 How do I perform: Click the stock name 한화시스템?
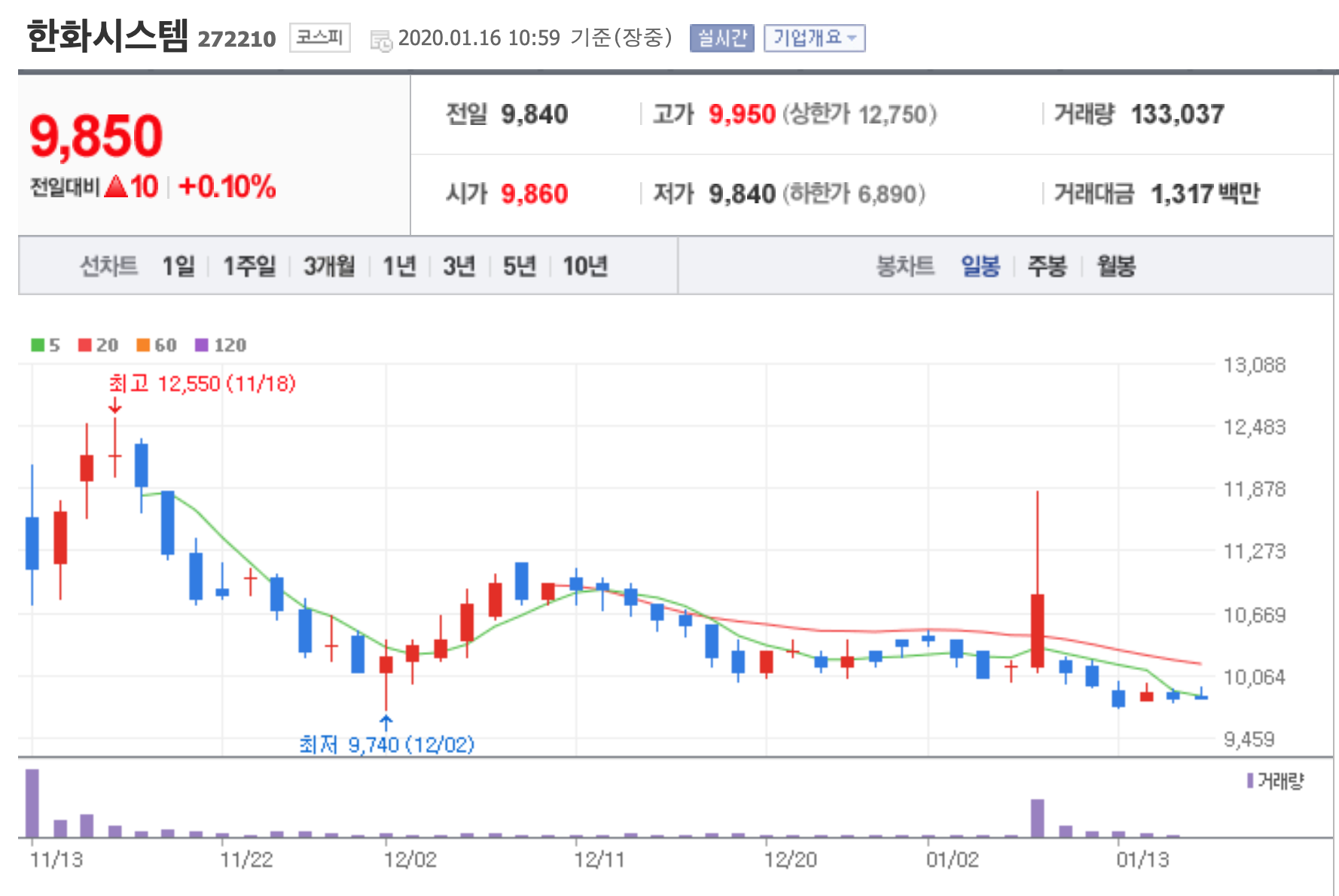pos(108,36)
